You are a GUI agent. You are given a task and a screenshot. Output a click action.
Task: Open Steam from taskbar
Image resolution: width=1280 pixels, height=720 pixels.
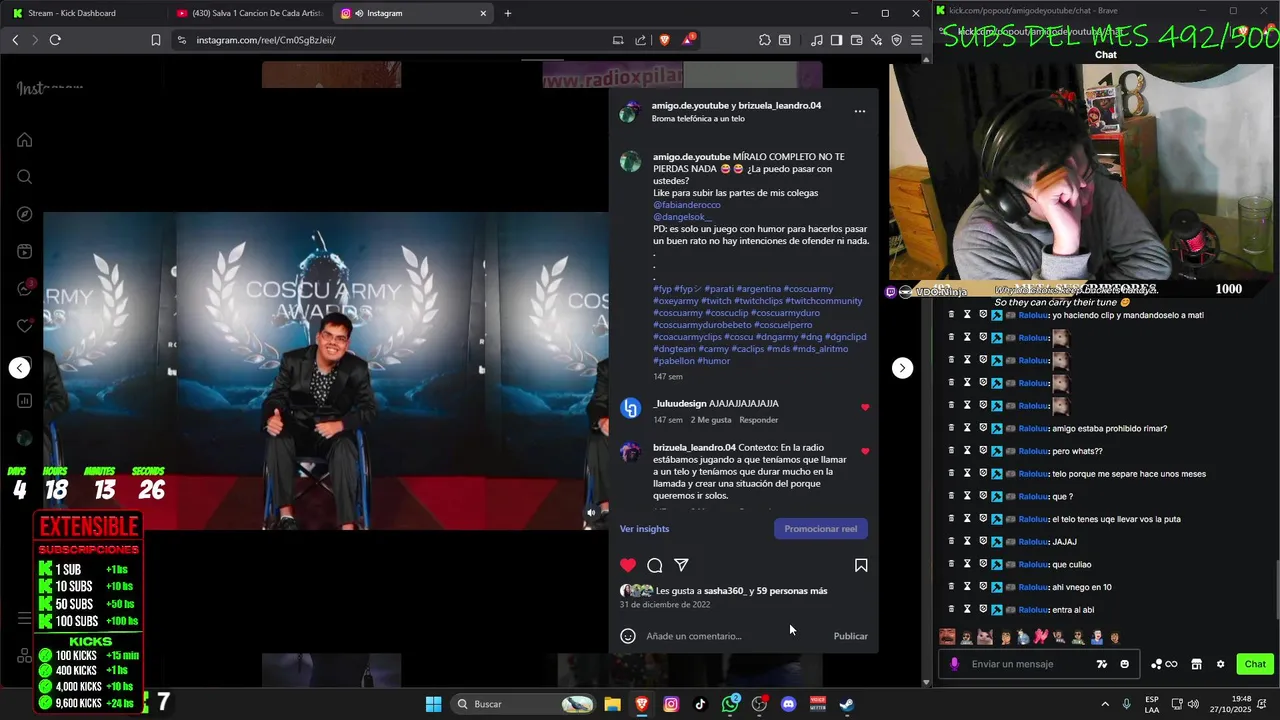846,704
